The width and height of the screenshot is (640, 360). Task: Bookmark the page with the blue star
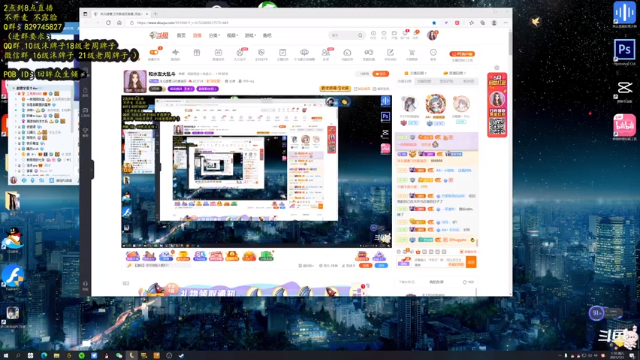coord(434,23)
